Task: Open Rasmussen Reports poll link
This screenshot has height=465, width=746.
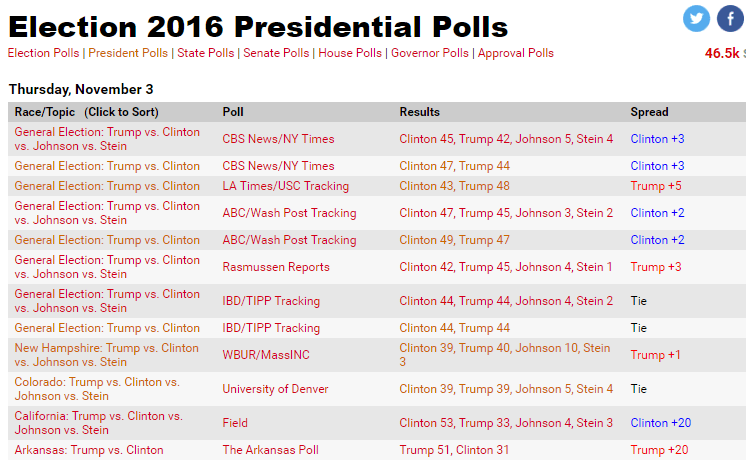Action: pyautogui.click(x=275, y=267)
